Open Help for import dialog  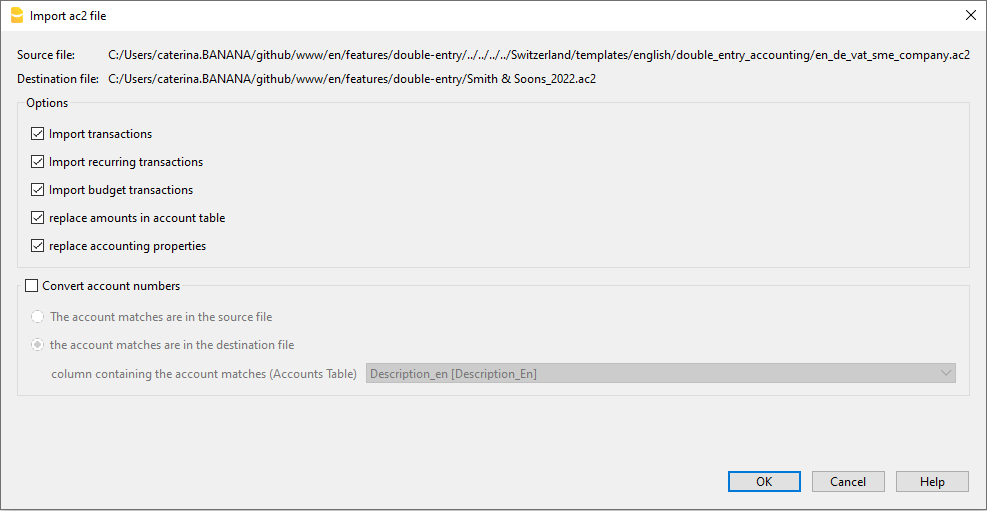(932, 482)
